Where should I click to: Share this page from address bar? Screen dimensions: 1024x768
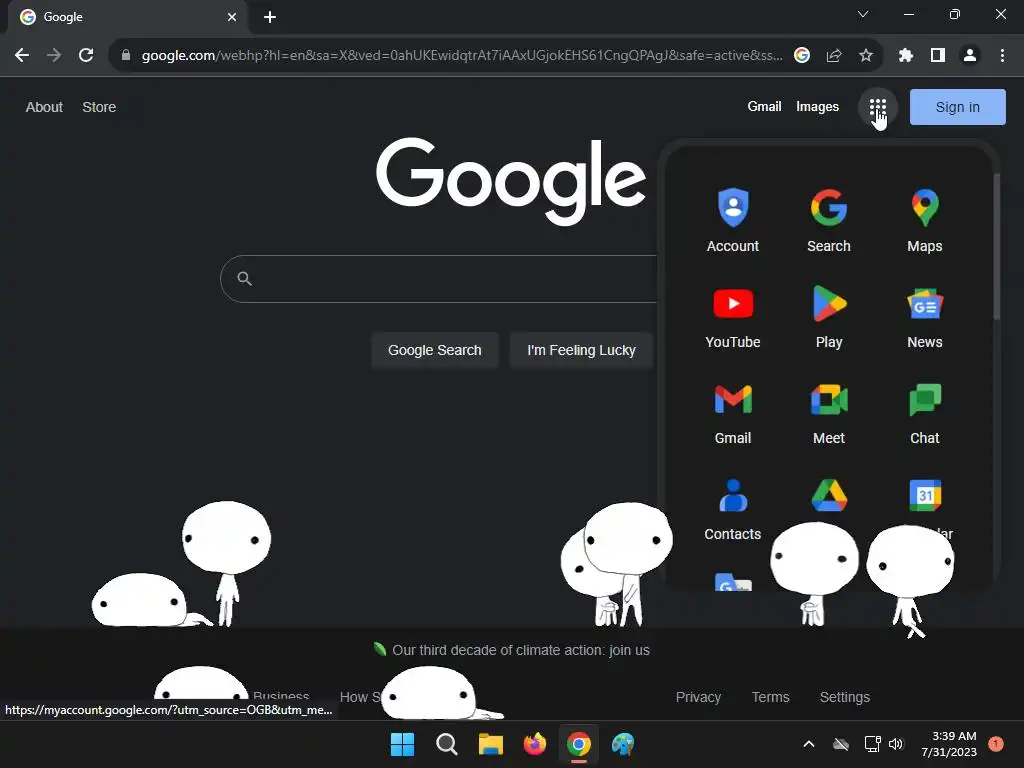[x=834, y=55]
